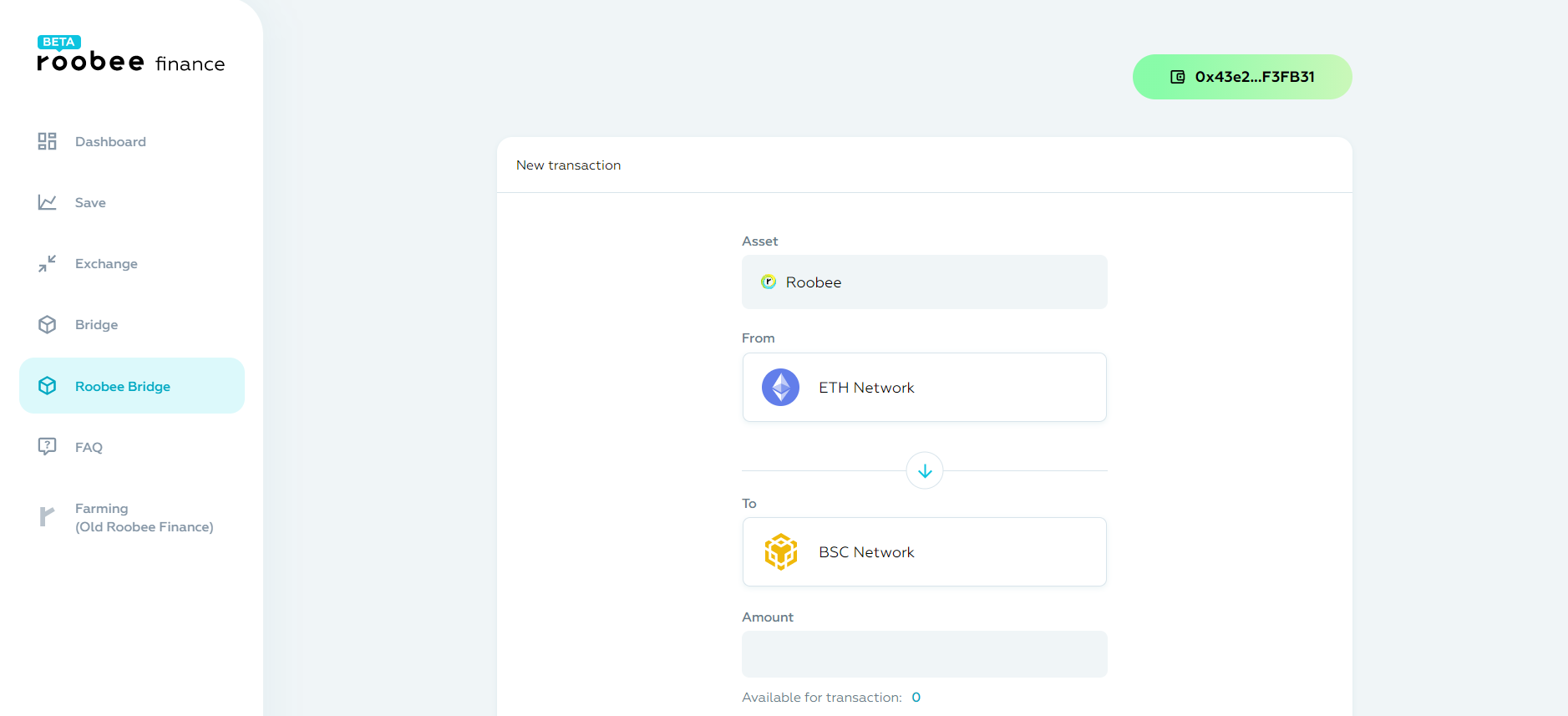Click the available balance value 0

[x=916, y=697]
